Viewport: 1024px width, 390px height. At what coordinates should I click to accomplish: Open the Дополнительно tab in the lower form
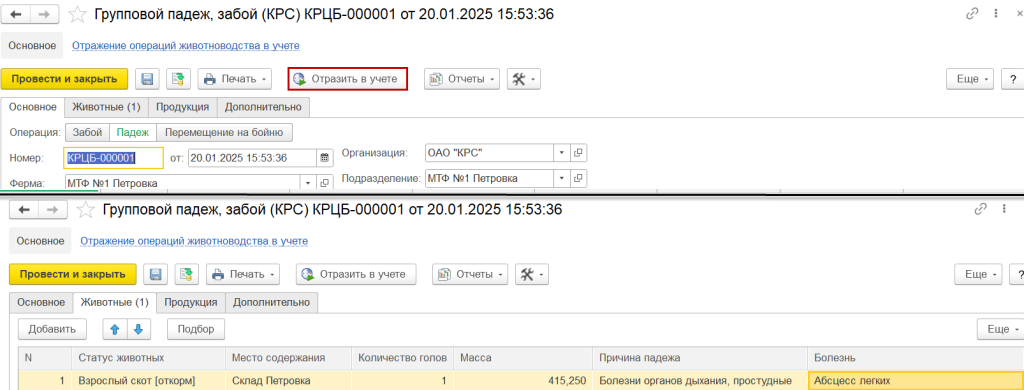(x=272, y=302)
